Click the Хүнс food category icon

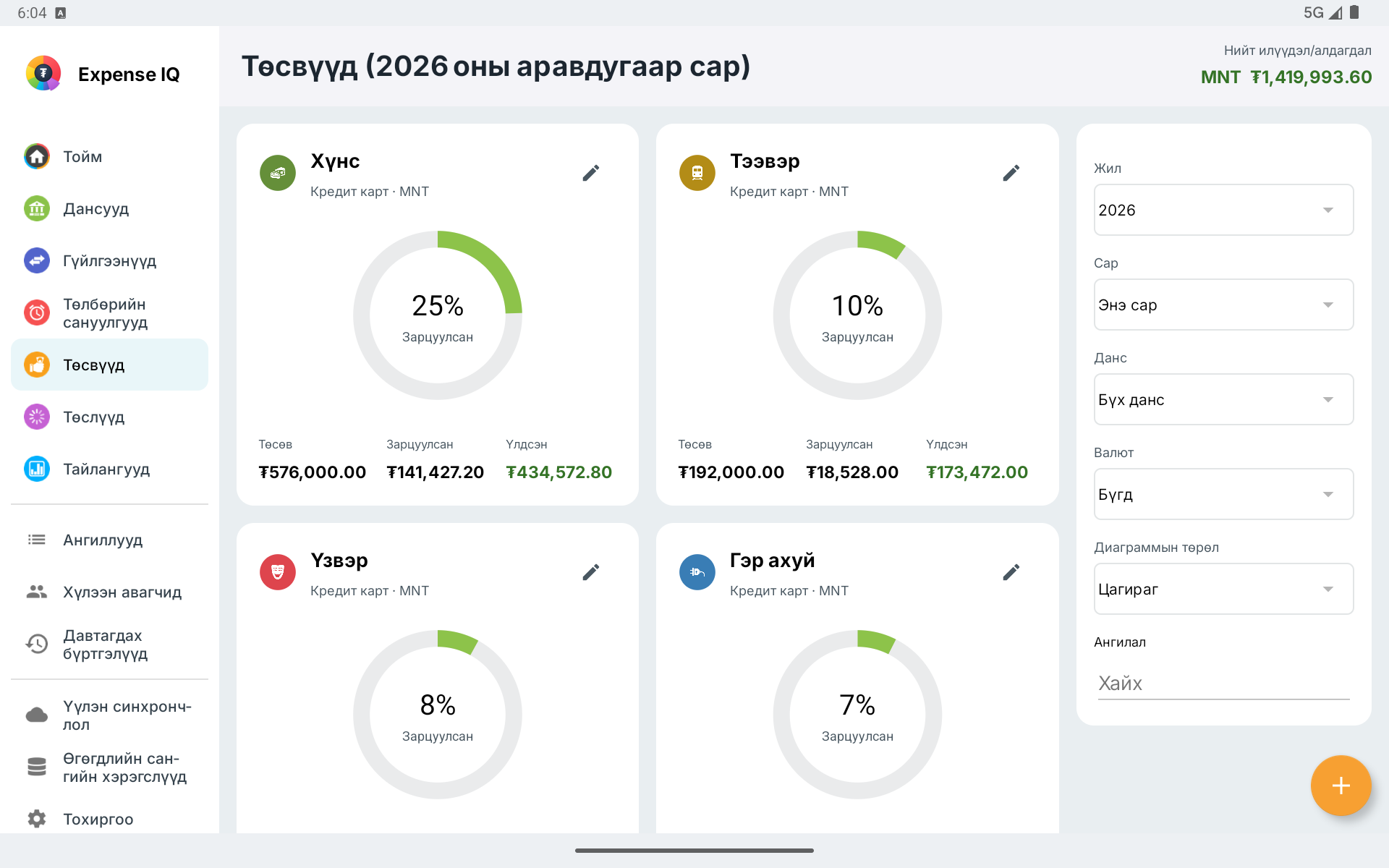click(x=278, y=173)
